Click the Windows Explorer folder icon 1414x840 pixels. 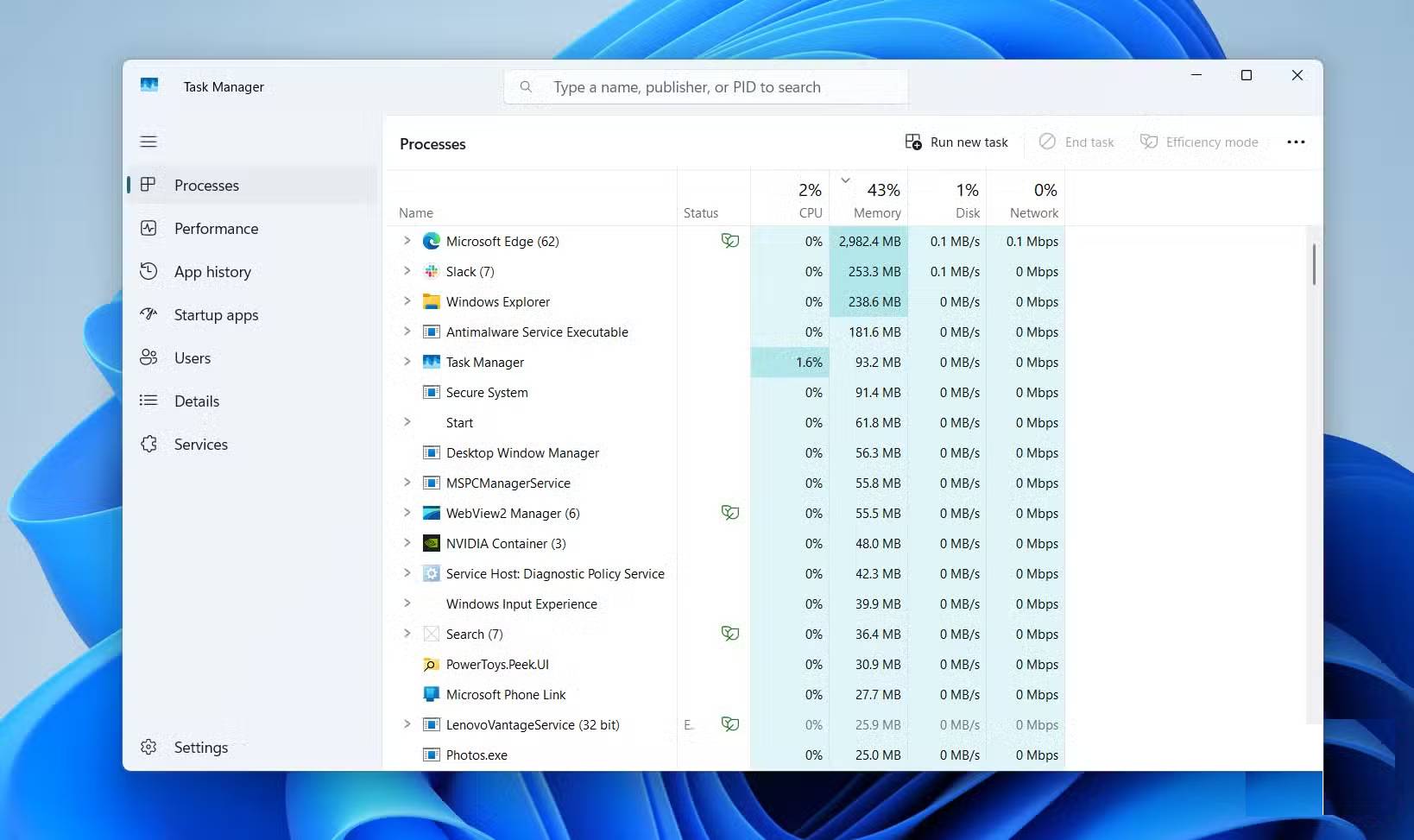click(x=431, y=302)
